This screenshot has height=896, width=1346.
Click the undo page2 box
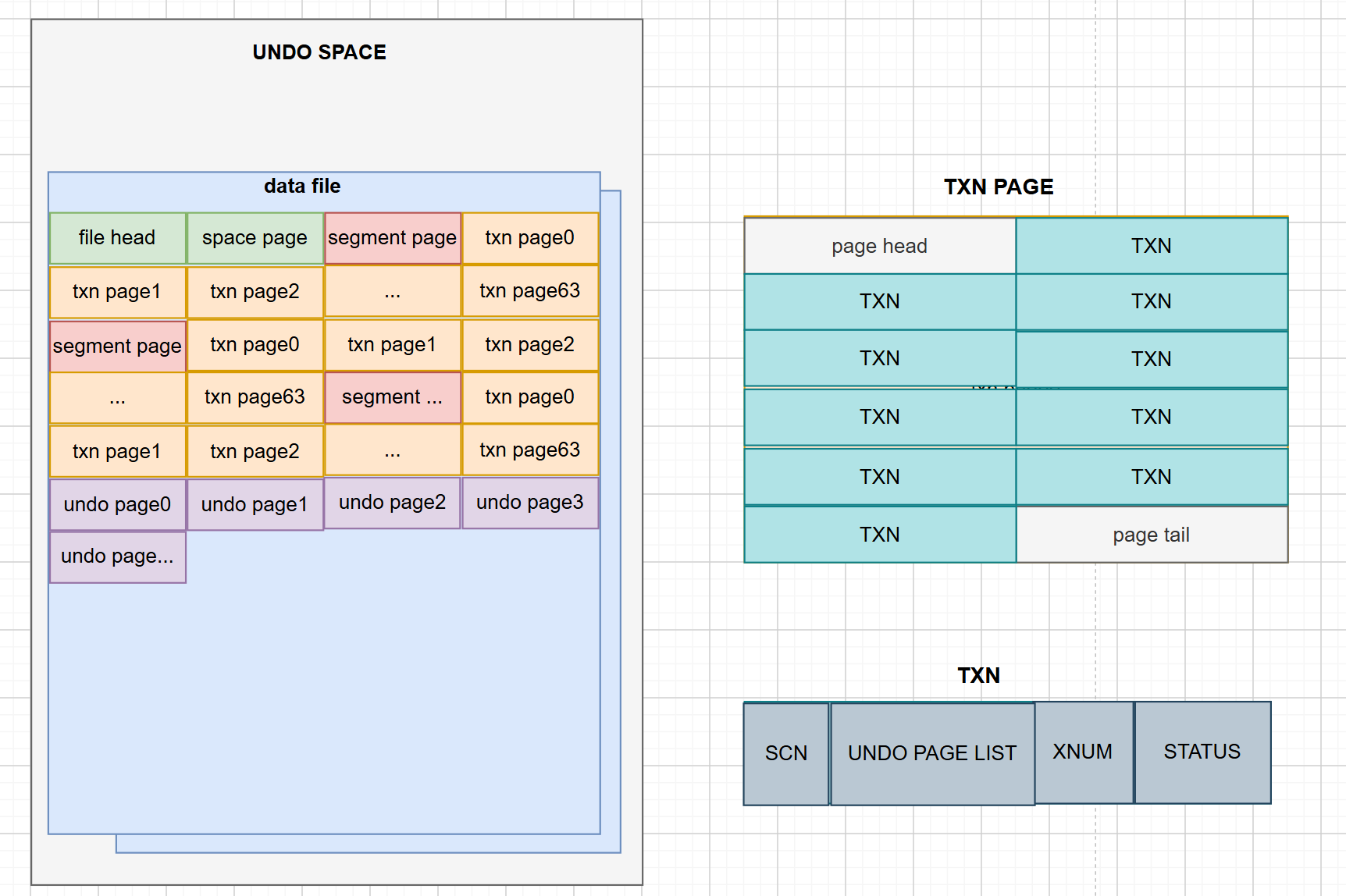393,503
